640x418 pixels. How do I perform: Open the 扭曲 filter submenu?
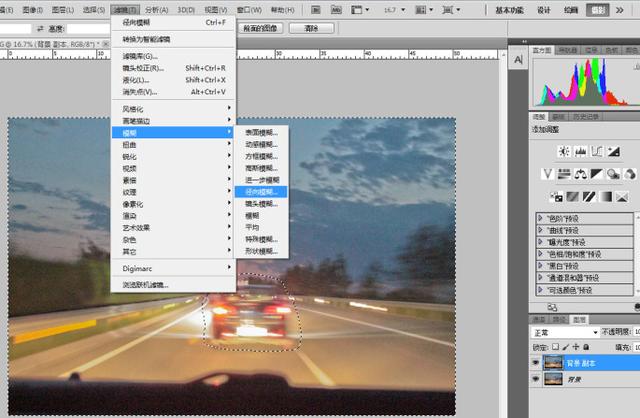pyautogui.click(x=174, y=145)
